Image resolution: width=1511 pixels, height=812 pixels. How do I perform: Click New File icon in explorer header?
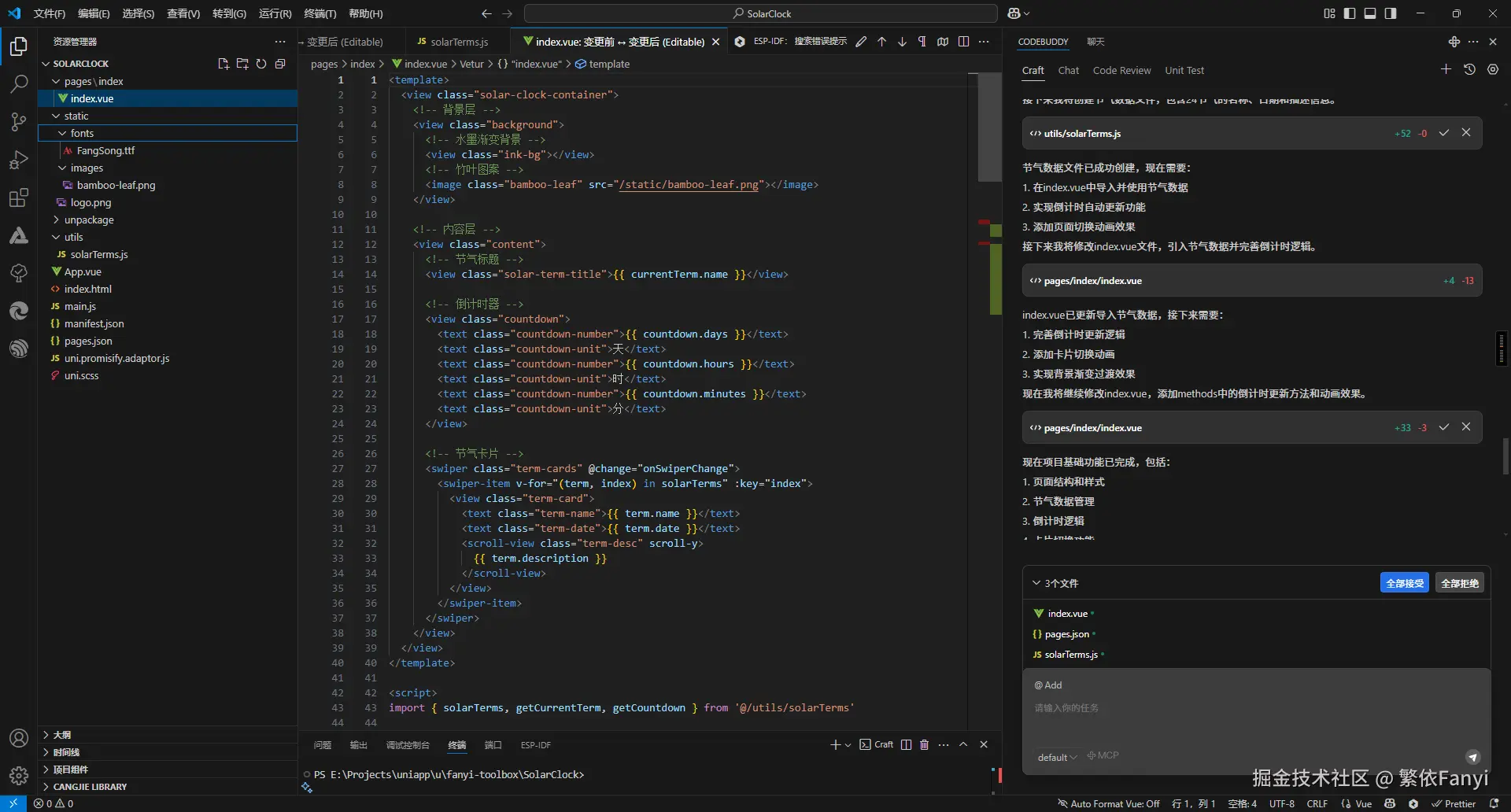(224, 64)
